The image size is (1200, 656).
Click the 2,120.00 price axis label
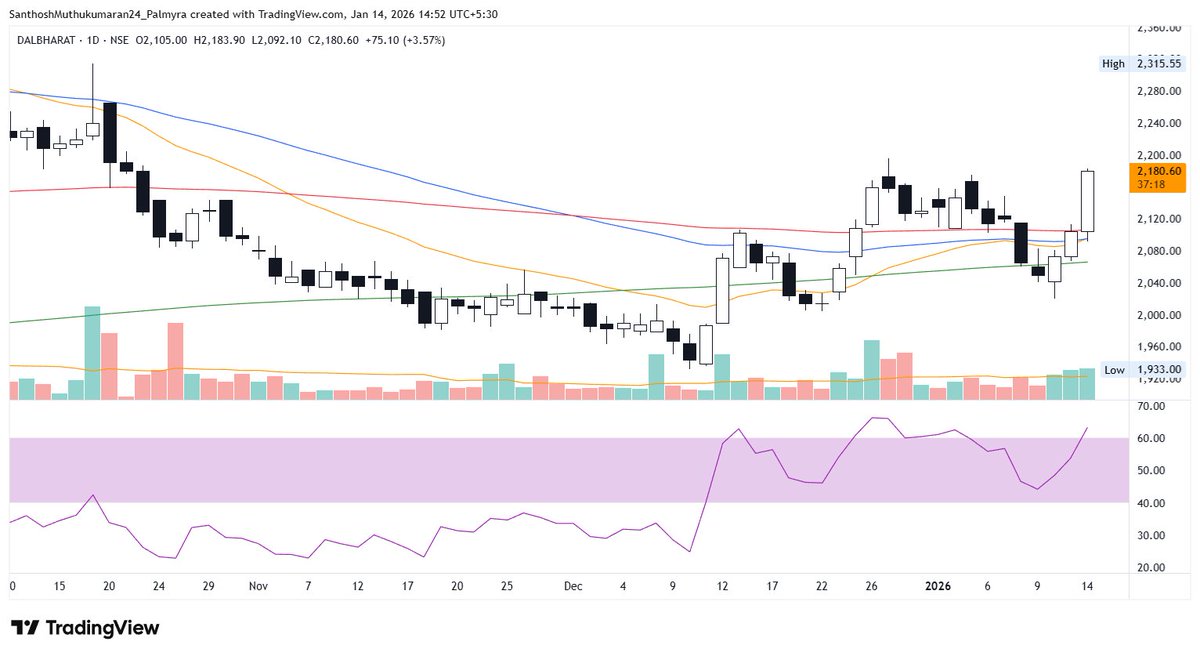point(1159,219)
